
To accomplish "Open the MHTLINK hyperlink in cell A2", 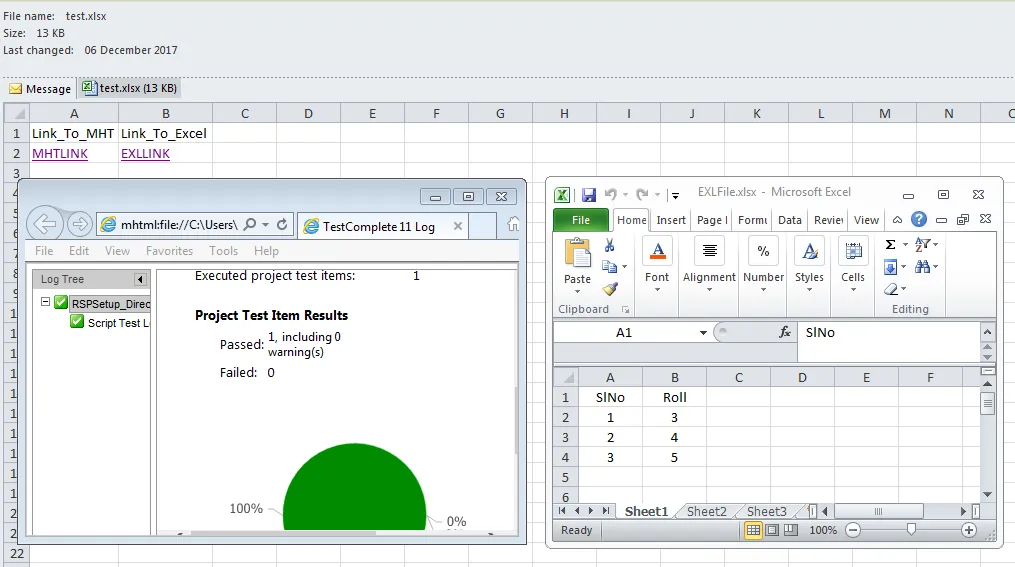I will (60, 153).
